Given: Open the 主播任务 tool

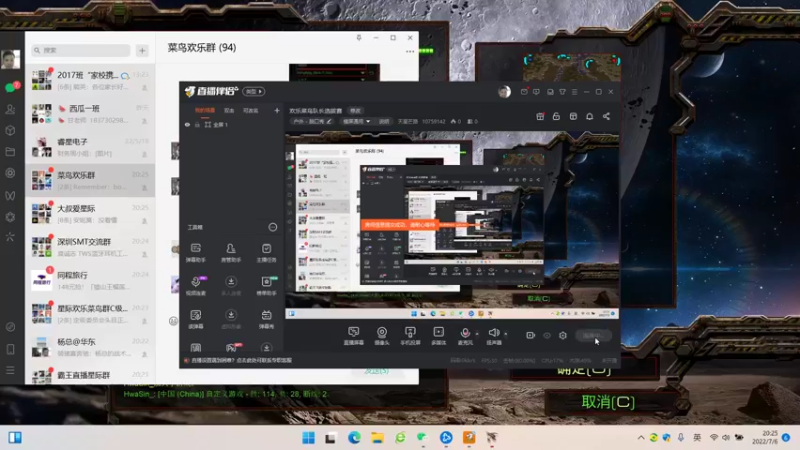Looking at the screenshot, I should pos(266,253).
